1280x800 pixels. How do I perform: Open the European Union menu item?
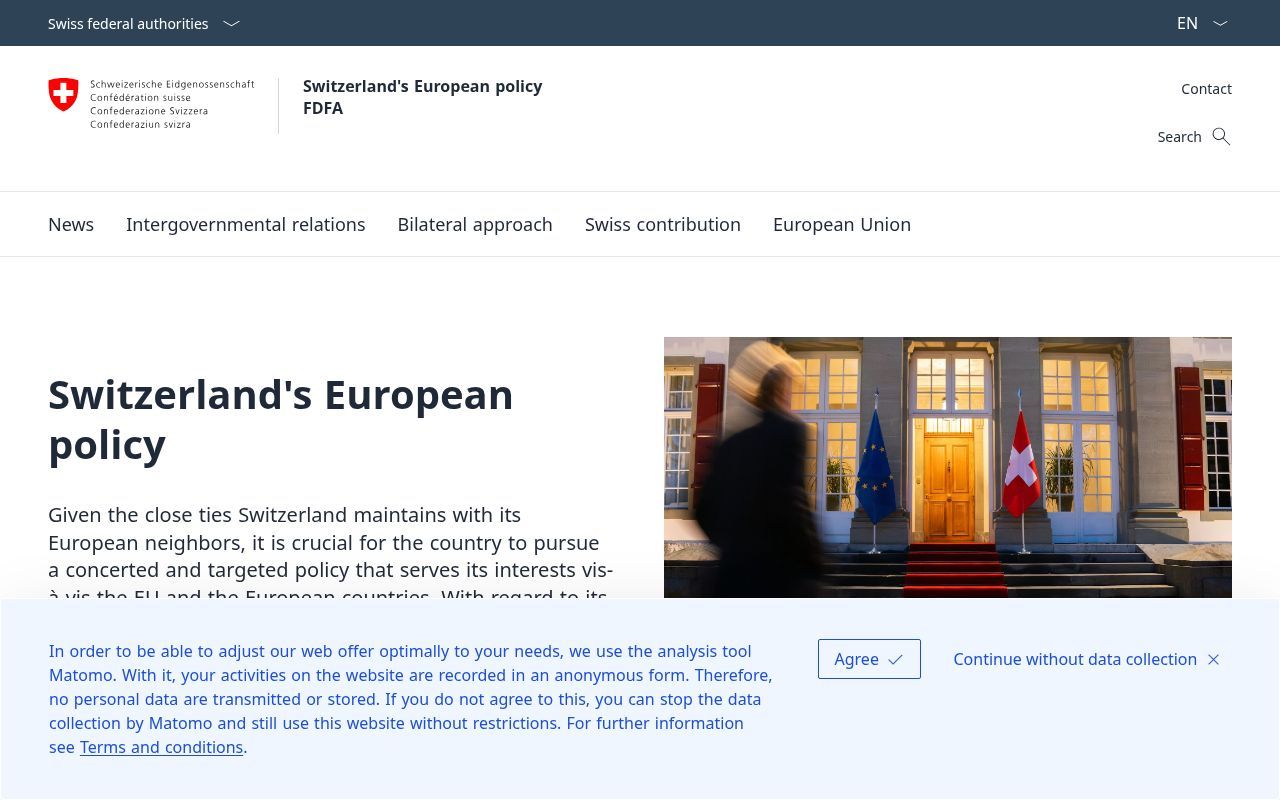(842, 224)
